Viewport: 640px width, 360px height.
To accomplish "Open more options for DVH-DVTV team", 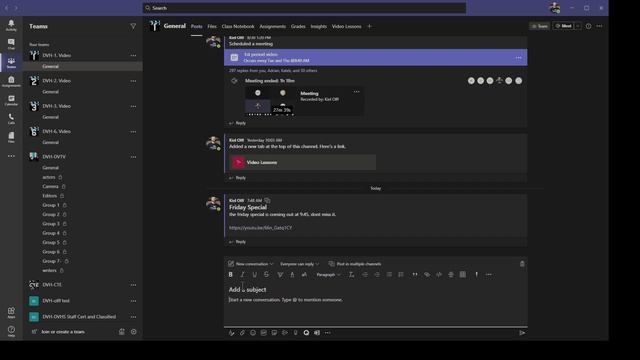I will point(133,157).
